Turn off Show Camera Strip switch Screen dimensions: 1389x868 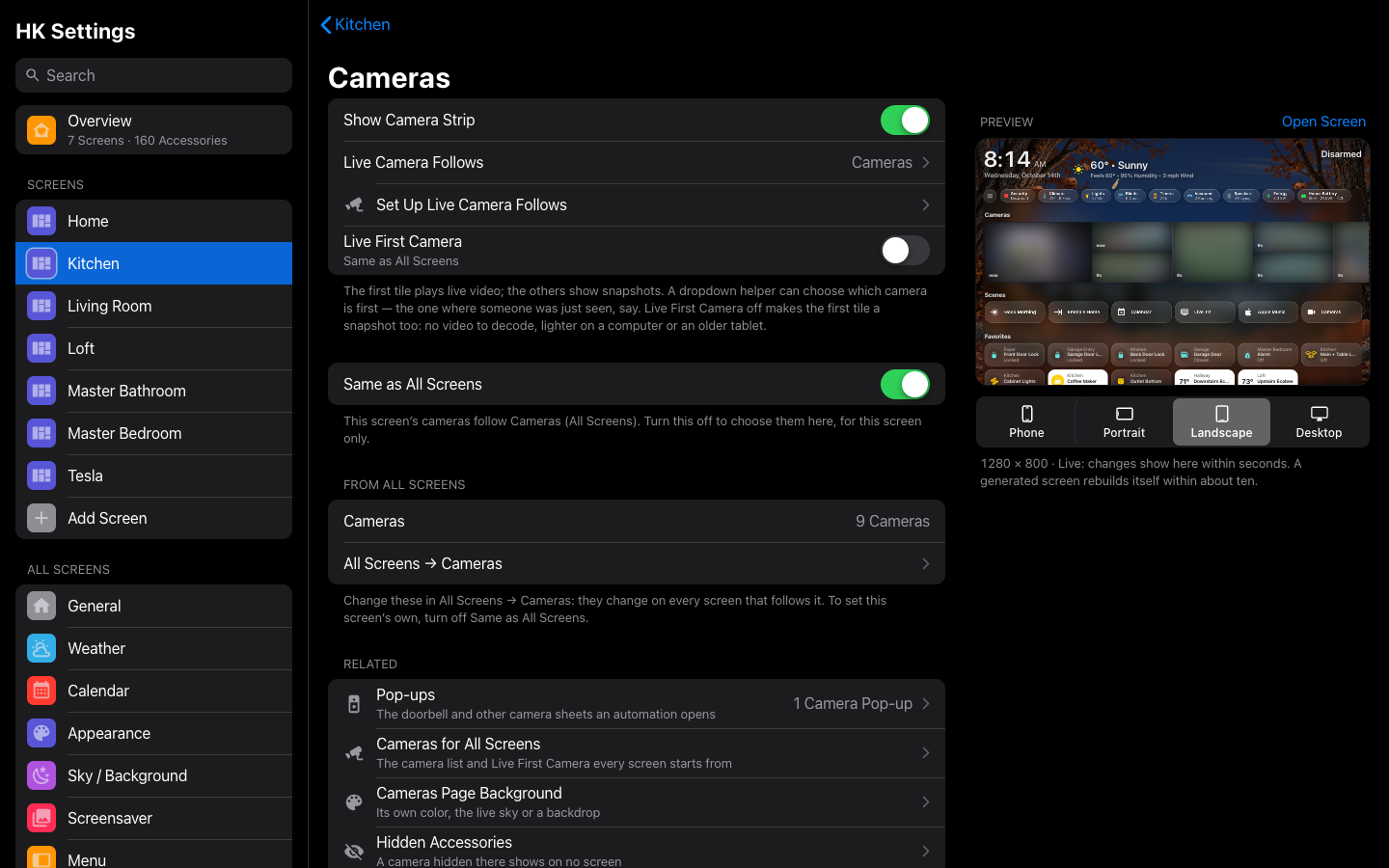click(905, 120)
